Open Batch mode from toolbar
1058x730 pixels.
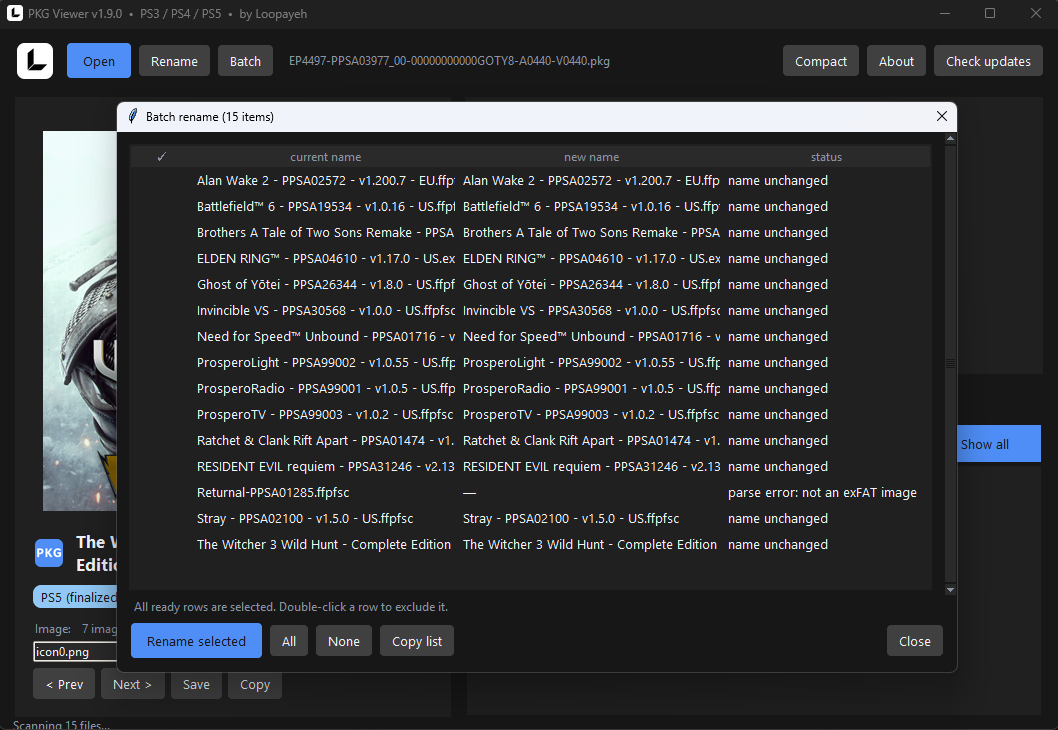tap(245, 61)
